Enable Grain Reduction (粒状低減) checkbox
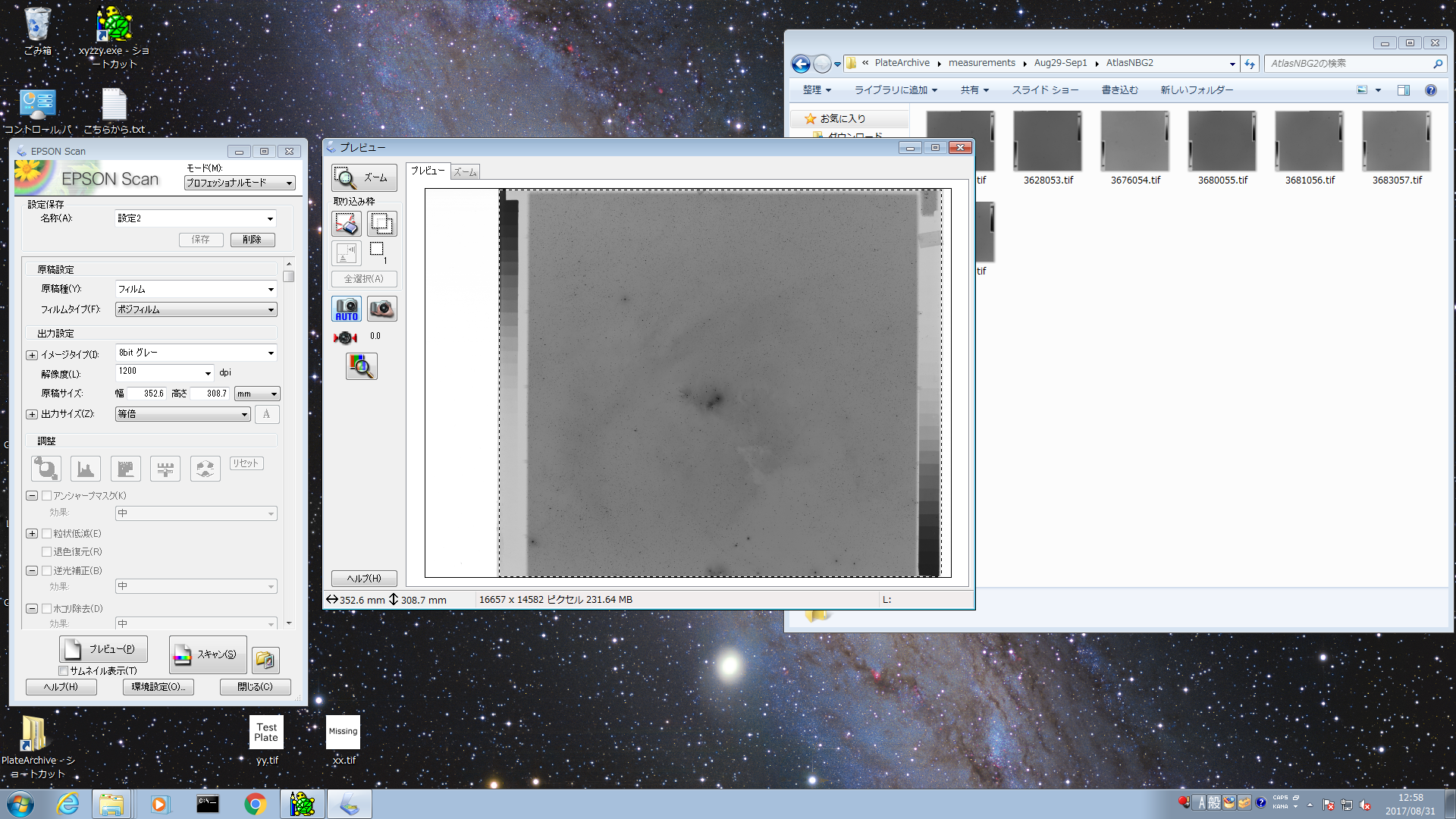This screenshot has height=819, width=1456. click(x=47, y=533)
